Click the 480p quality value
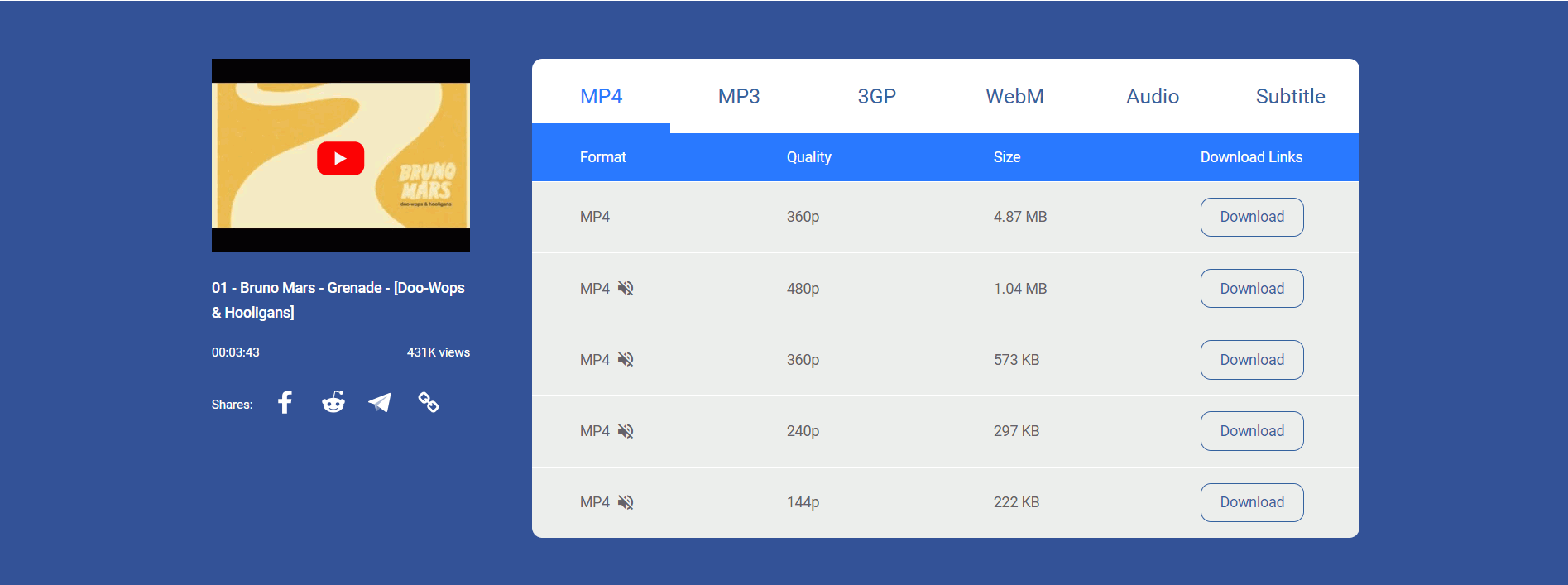1568x585 pixels. (x=803, y=289)
